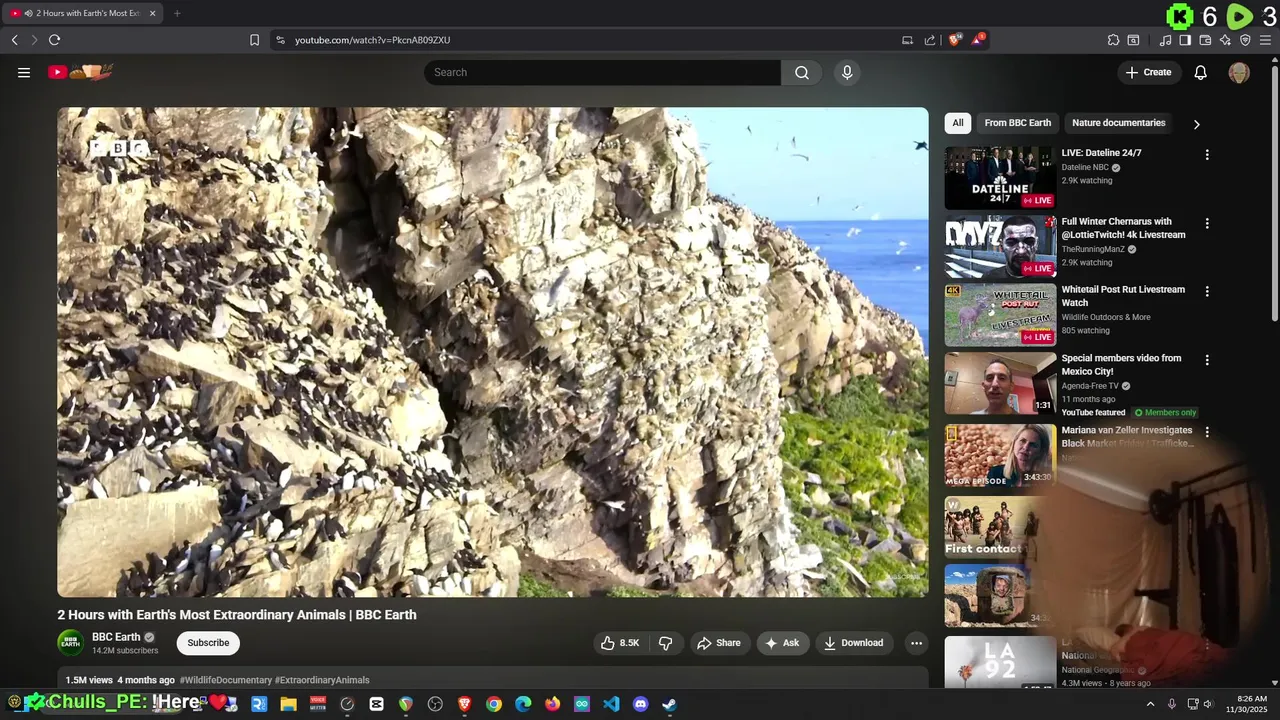Image resolution: width=1280 pixels, height=720 pixels.
Task: Show hidden system tray icons
Action: pyautogui.click(x=1150, y=704)
